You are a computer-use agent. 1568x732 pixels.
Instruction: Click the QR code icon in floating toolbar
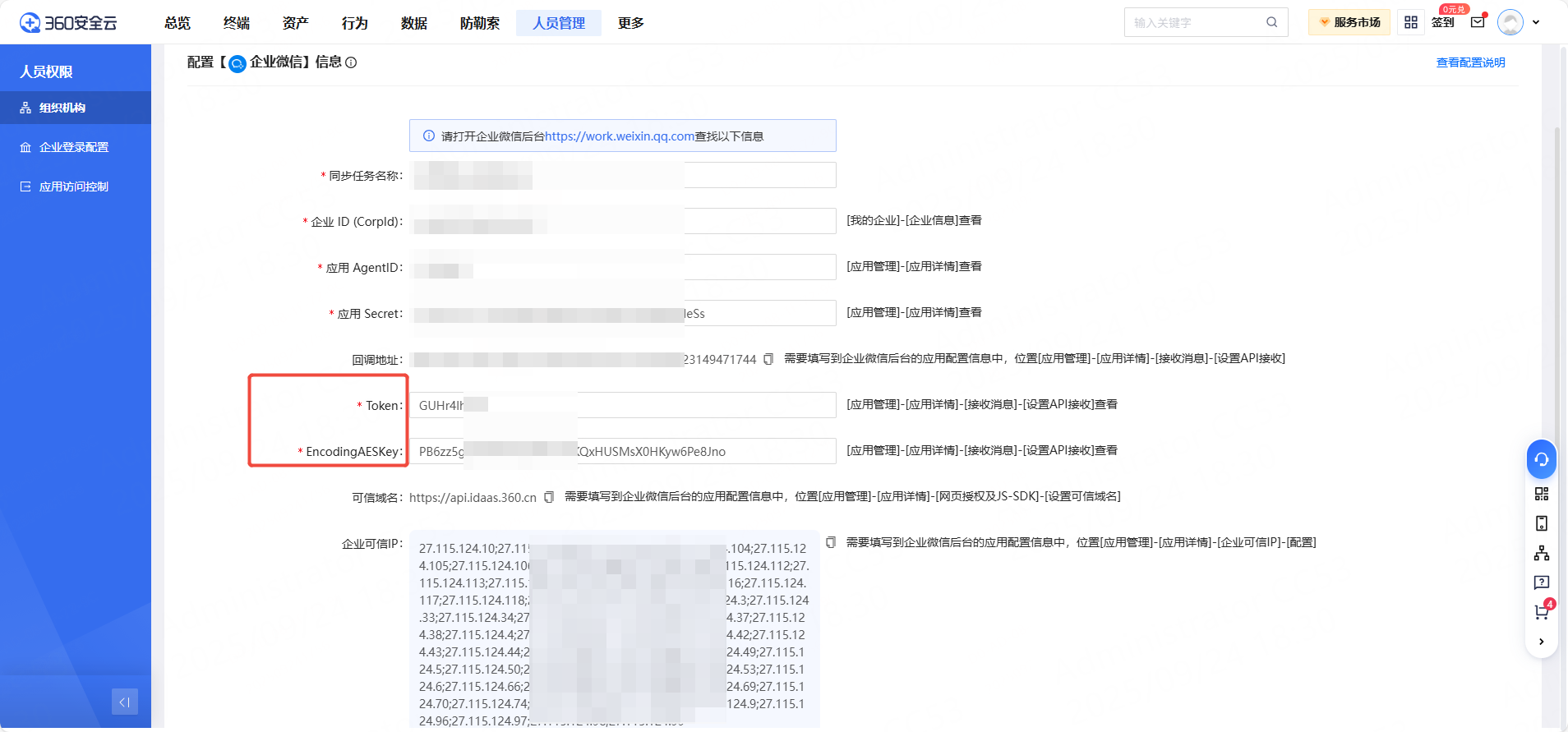pos(1541,494)
